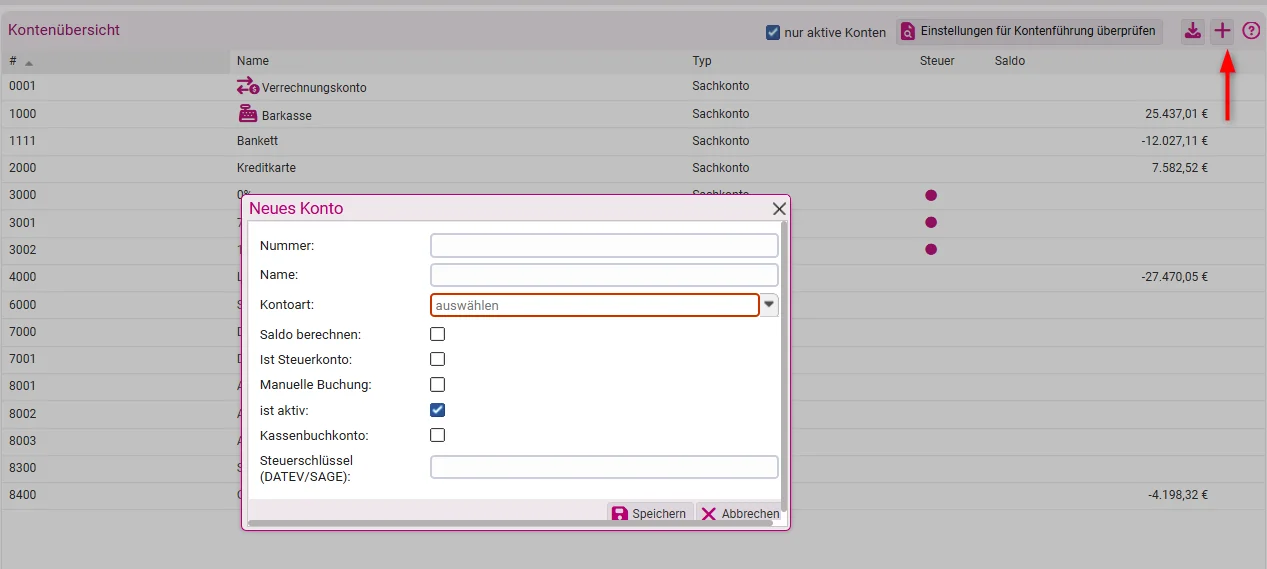
Task: Select account number 2000
Action: [22, 168]
